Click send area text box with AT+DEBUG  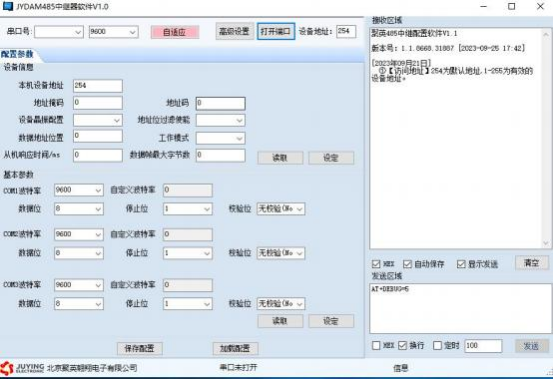tap(461, 308)
